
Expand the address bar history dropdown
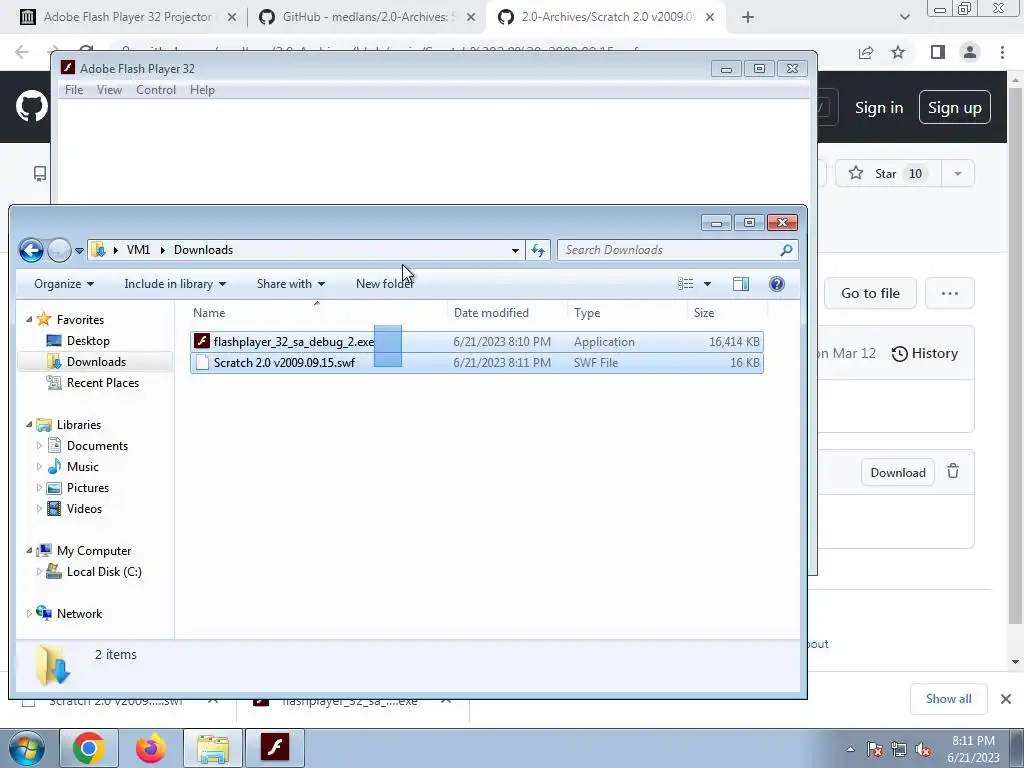click(x=515, y=250)
